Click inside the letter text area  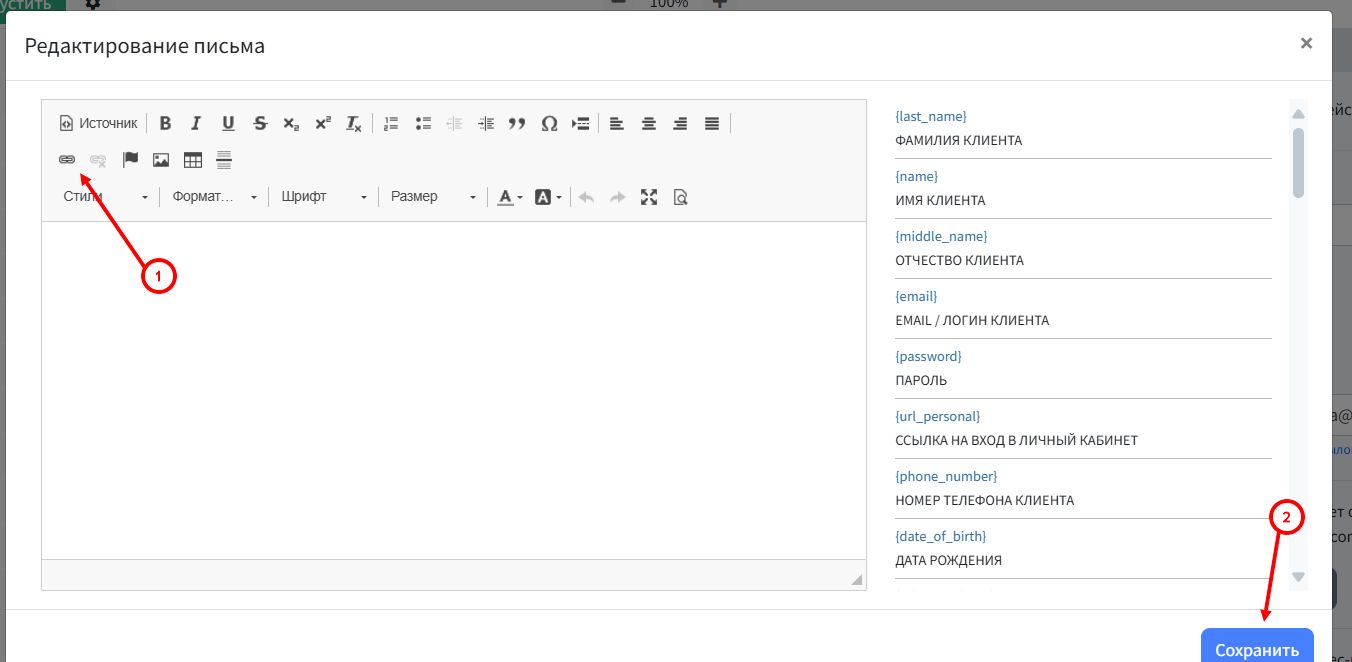tap(454, 390)
